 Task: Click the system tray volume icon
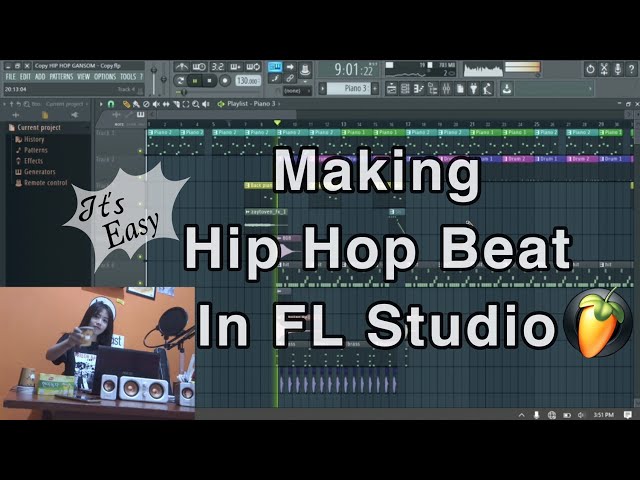[x=581, y=415]
